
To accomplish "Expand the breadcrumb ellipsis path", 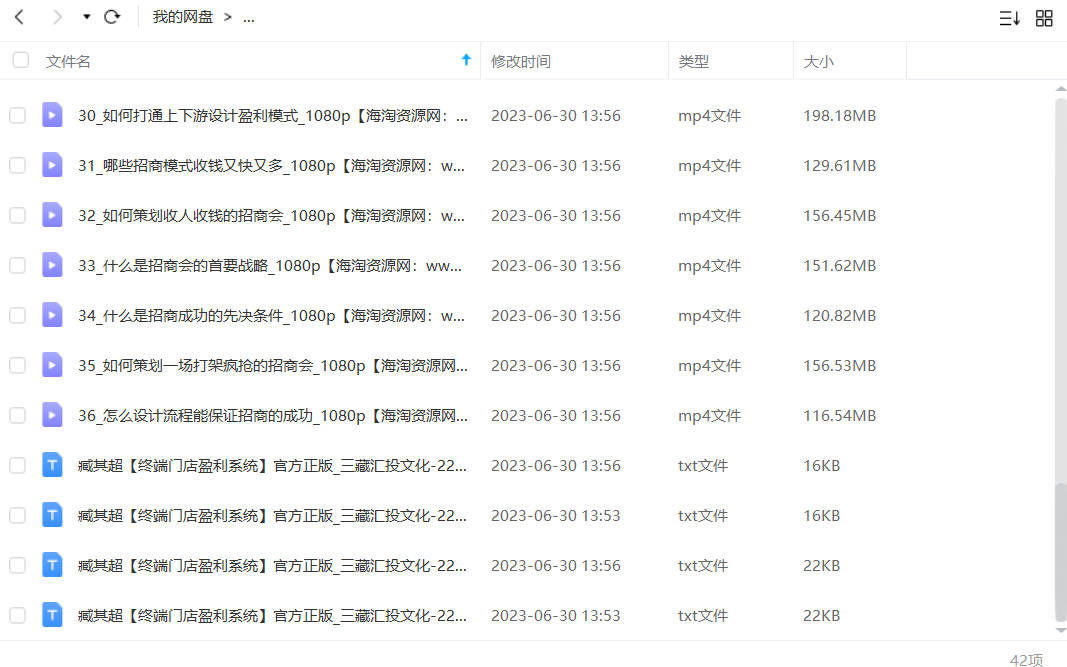I will click(249, 18).
